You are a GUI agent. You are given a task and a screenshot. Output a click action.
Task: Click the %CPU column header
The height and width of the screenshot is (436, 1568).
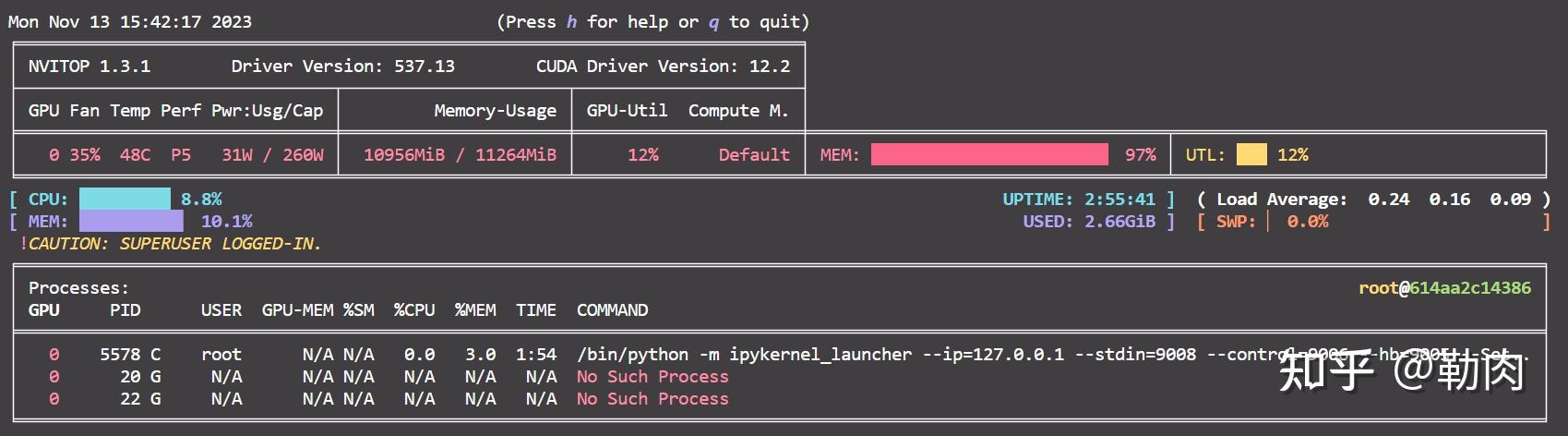[414, 310]
